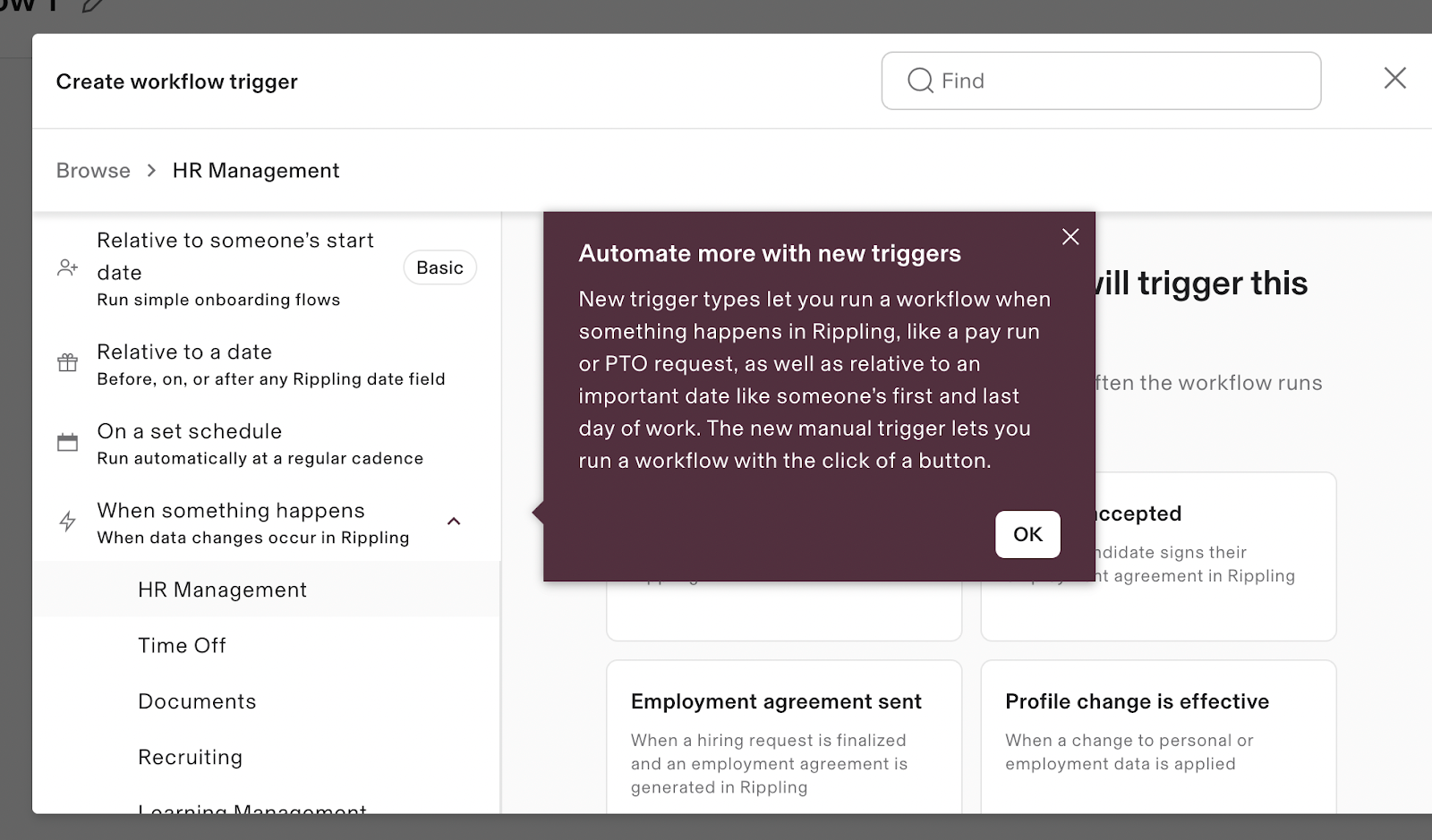Select the Recruiting category
1432x840 pixels.
click(190, 757)
